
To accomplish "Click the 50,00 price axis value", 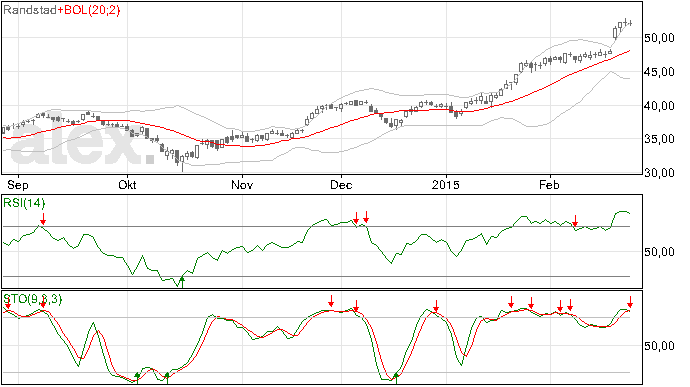I will (x=659, y=38).
